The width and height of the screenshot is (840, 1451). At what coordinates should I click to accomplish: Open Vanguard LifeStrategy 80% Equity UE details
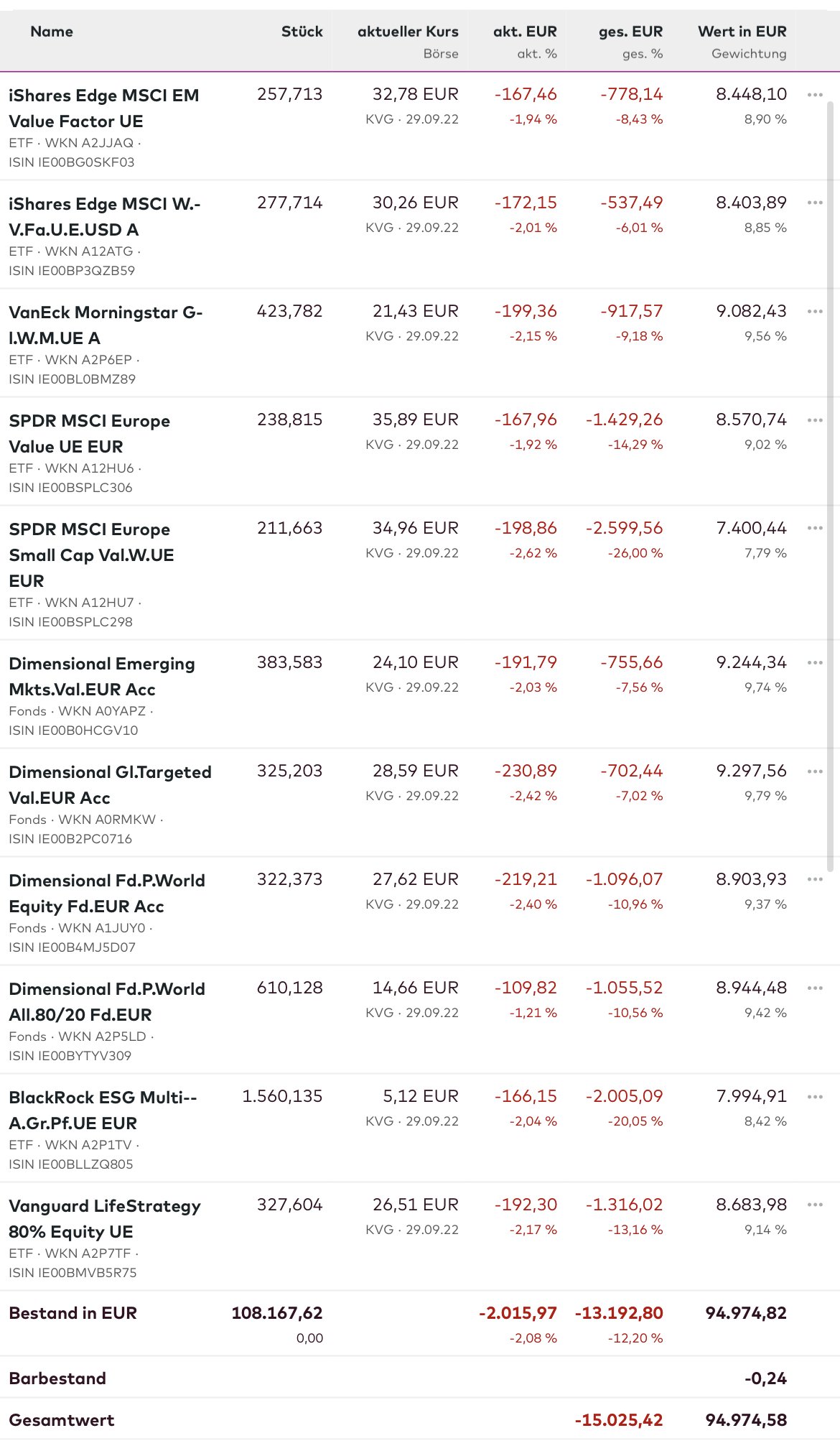[104, 1218]
